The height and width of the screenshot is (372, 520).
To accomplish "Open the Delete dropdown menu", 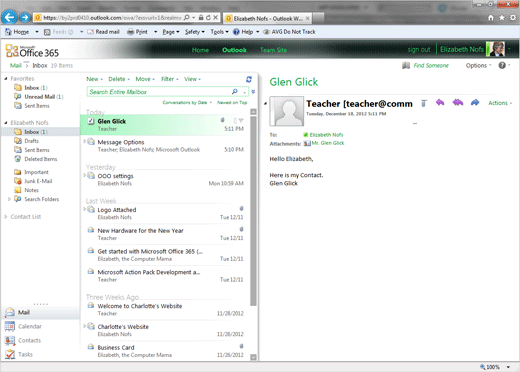I will (x=119, y=79).
